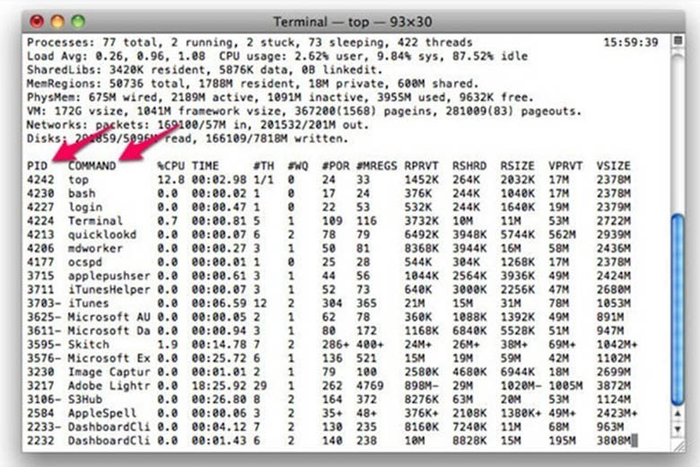This screenshot has width=700, height=467.
Task: Click PID 2232 in the last row
Action: (41, 441)
